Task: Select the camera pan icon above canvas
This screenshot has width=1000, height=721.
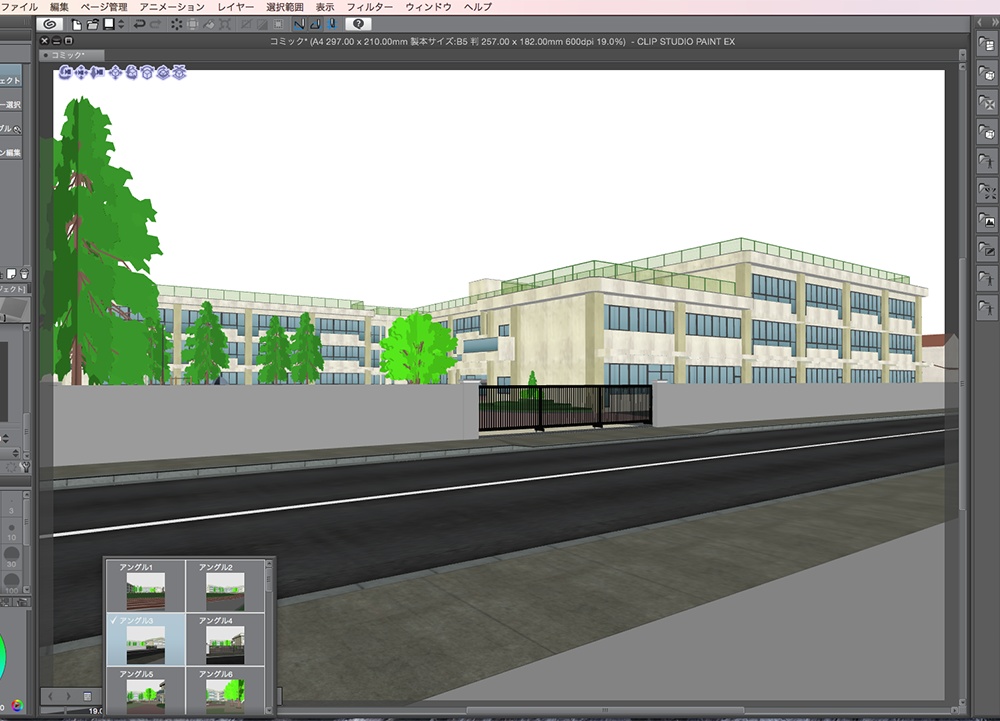Action: (x=82, y=73)
